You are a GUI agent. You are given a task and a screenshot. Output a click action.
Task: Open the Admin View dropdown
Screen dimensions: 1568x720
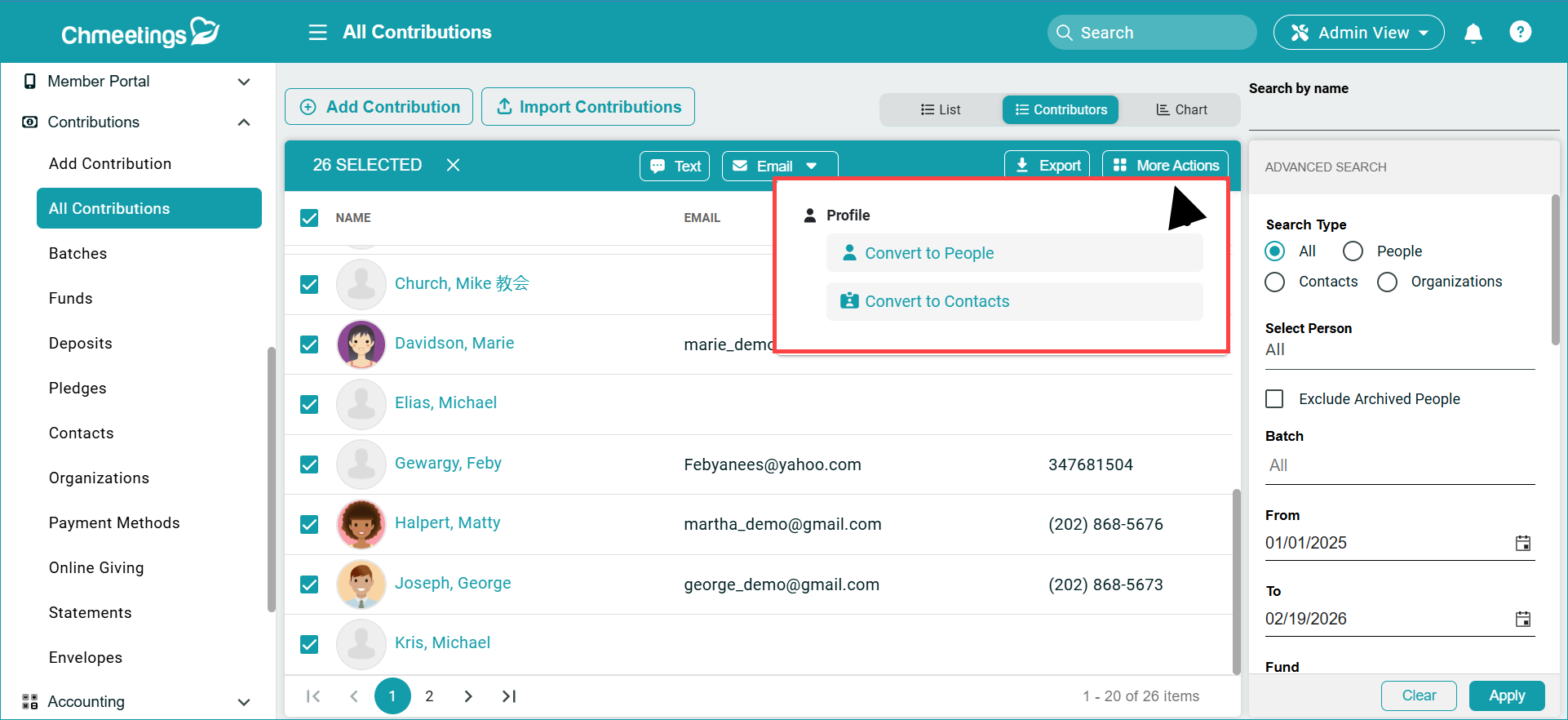1358,33
